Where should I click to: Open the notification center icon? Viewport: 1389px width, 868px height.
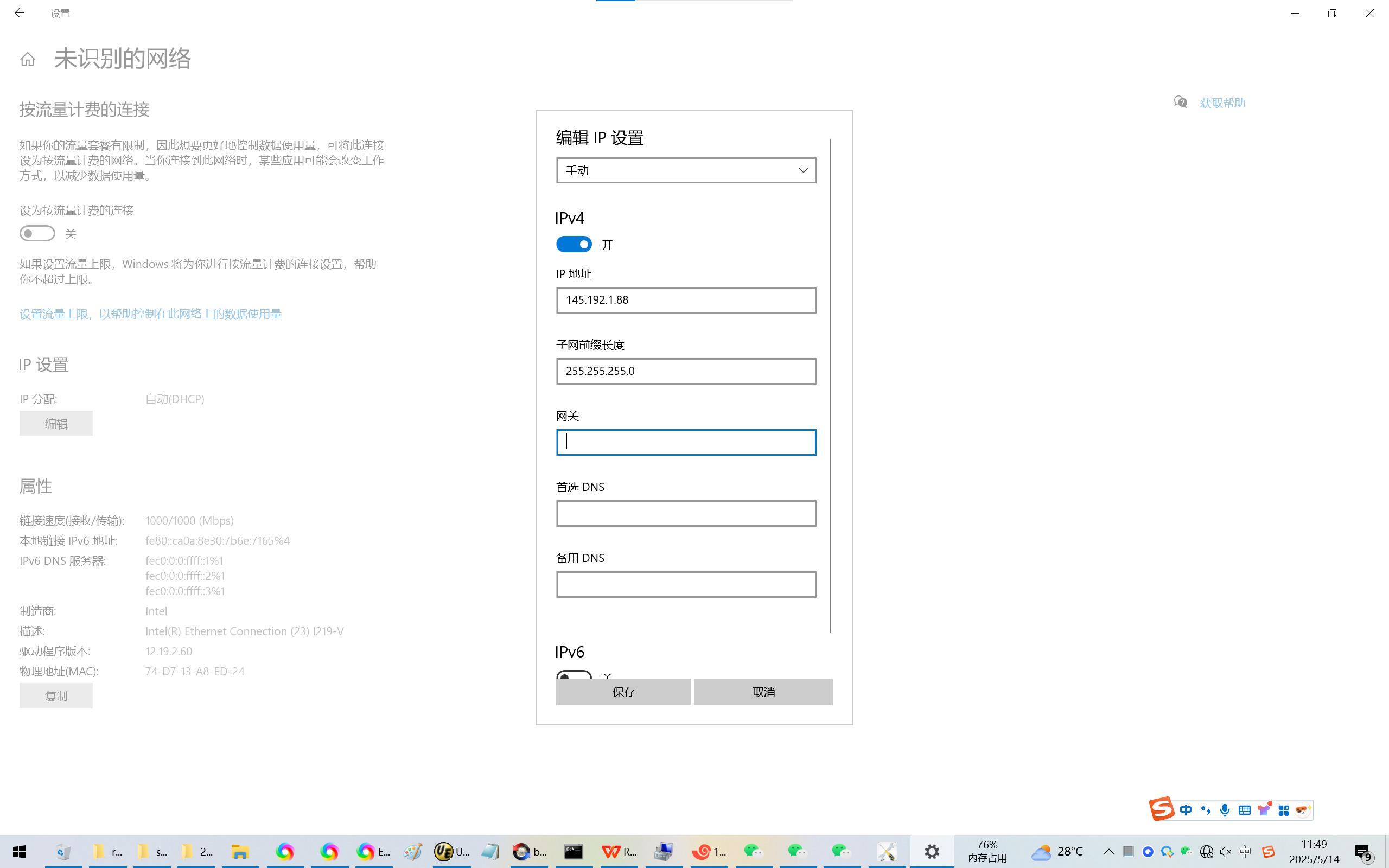click(1362, 852)
